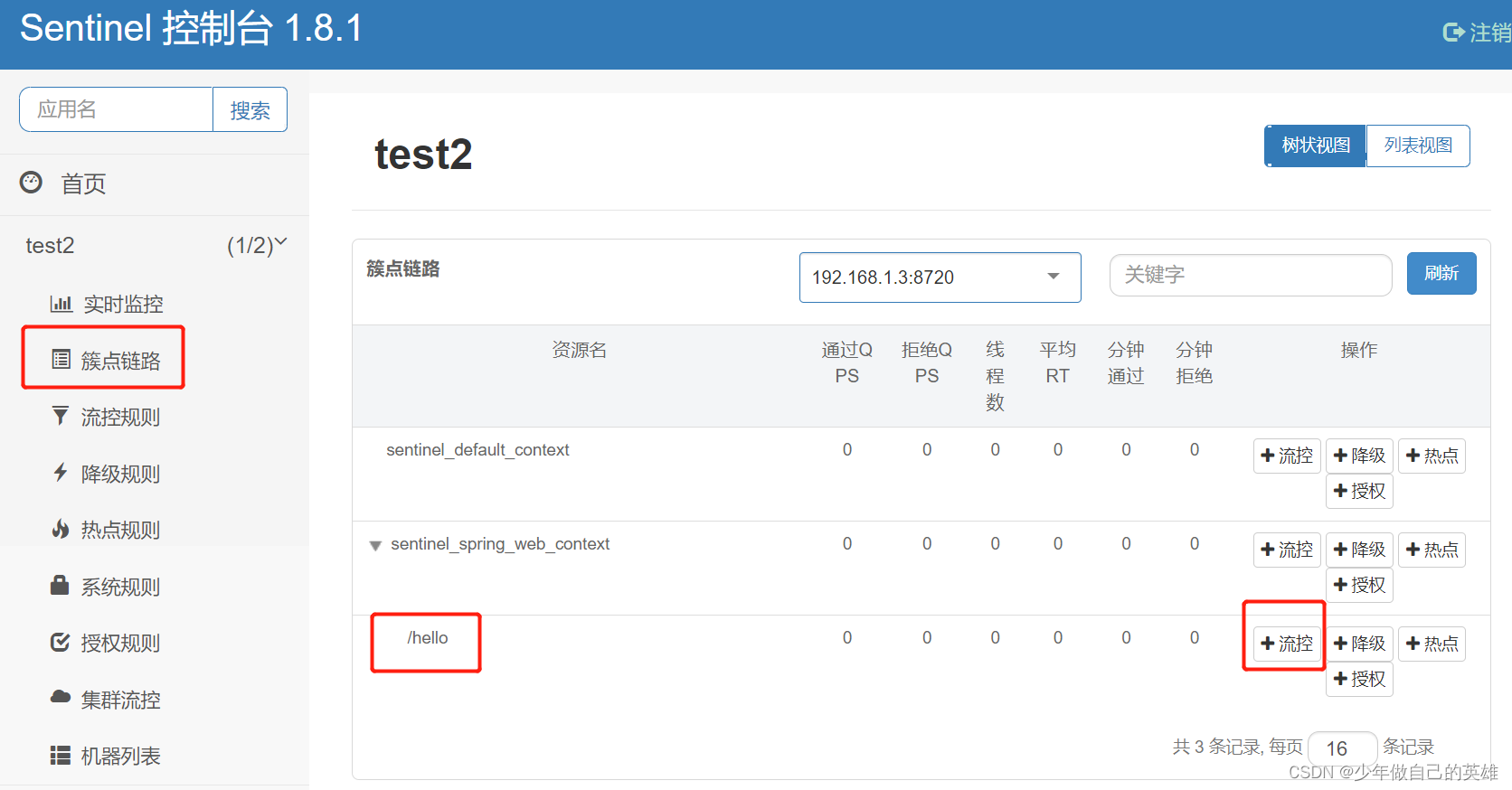Click the lock icon for 系统规则
The image size is (1512, 790).
pyautogui.click(x=60, y=585)
